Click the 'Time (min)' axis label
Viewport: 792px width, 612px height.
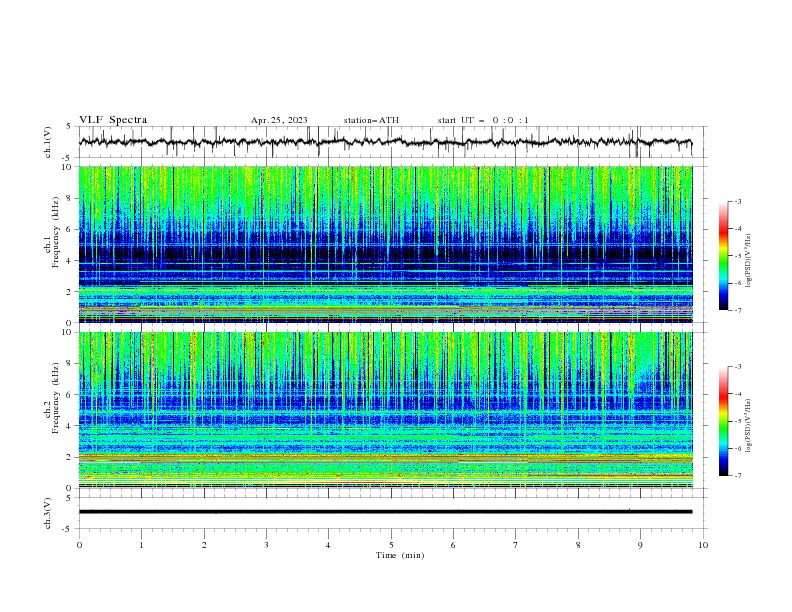tap(400, 555)
